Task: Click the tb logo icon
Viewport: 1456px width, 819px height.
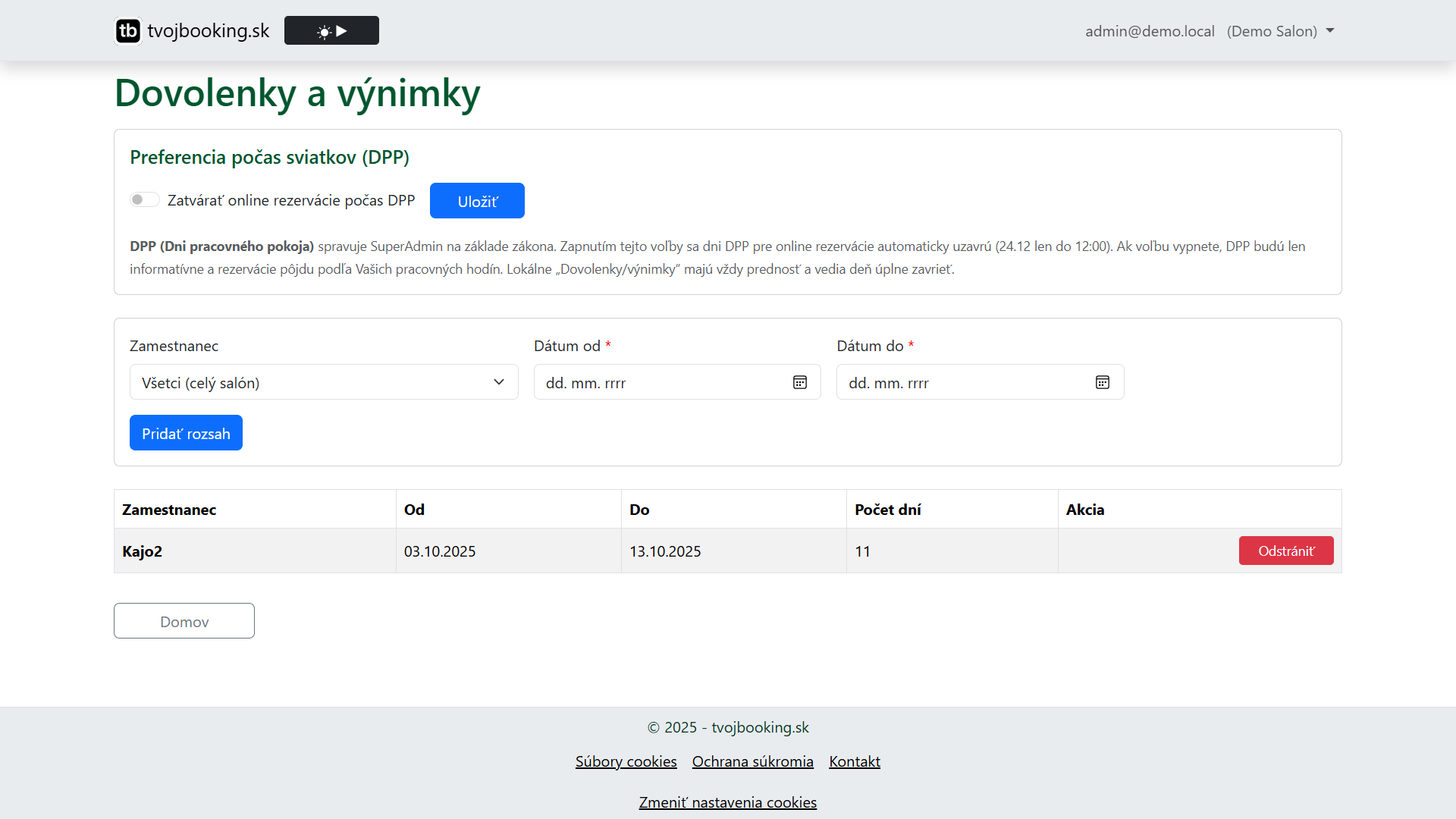Action: (x=128, y=31)
